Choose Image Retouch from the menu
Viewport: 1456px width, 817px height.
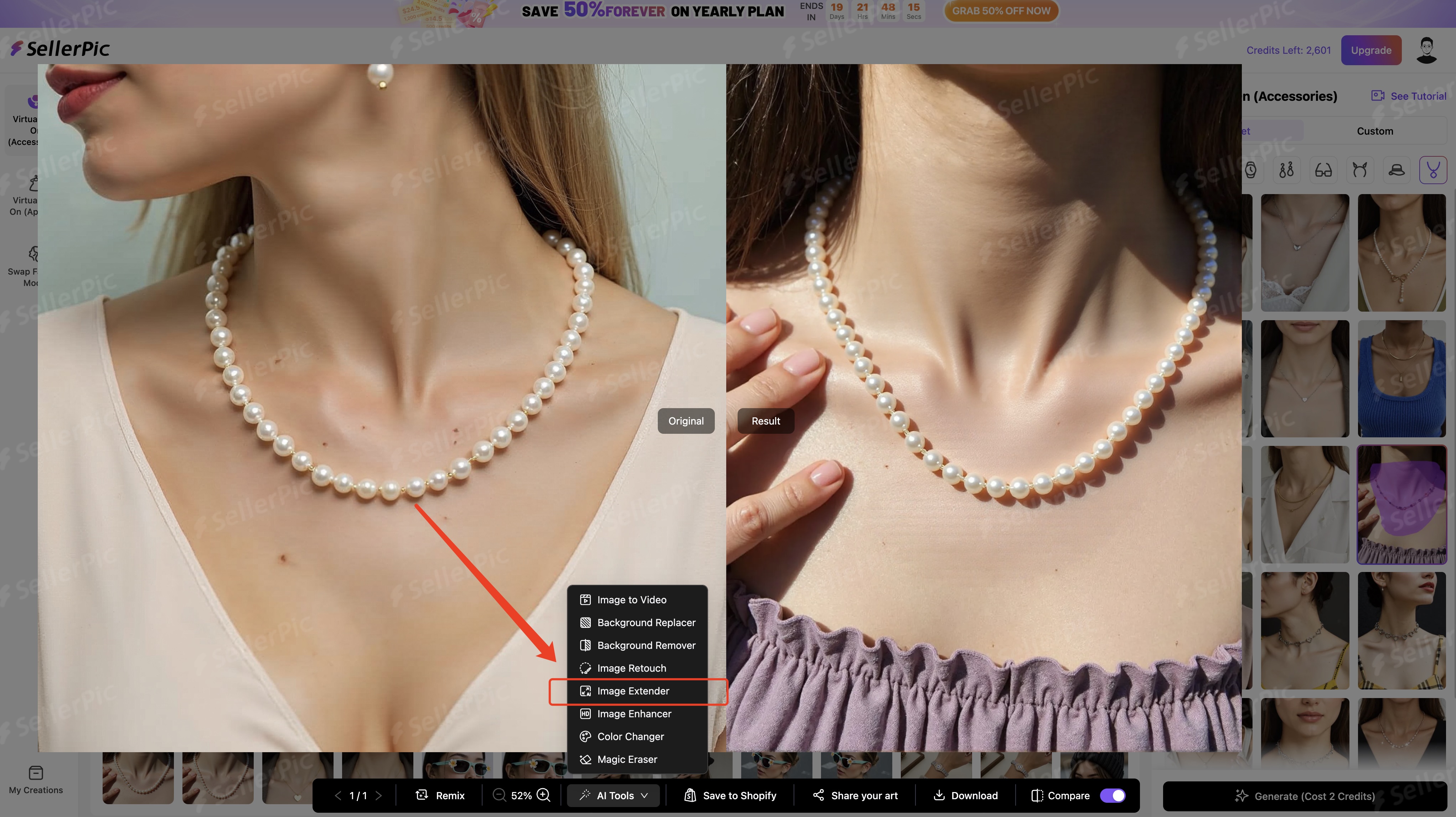tap(637, 668)
